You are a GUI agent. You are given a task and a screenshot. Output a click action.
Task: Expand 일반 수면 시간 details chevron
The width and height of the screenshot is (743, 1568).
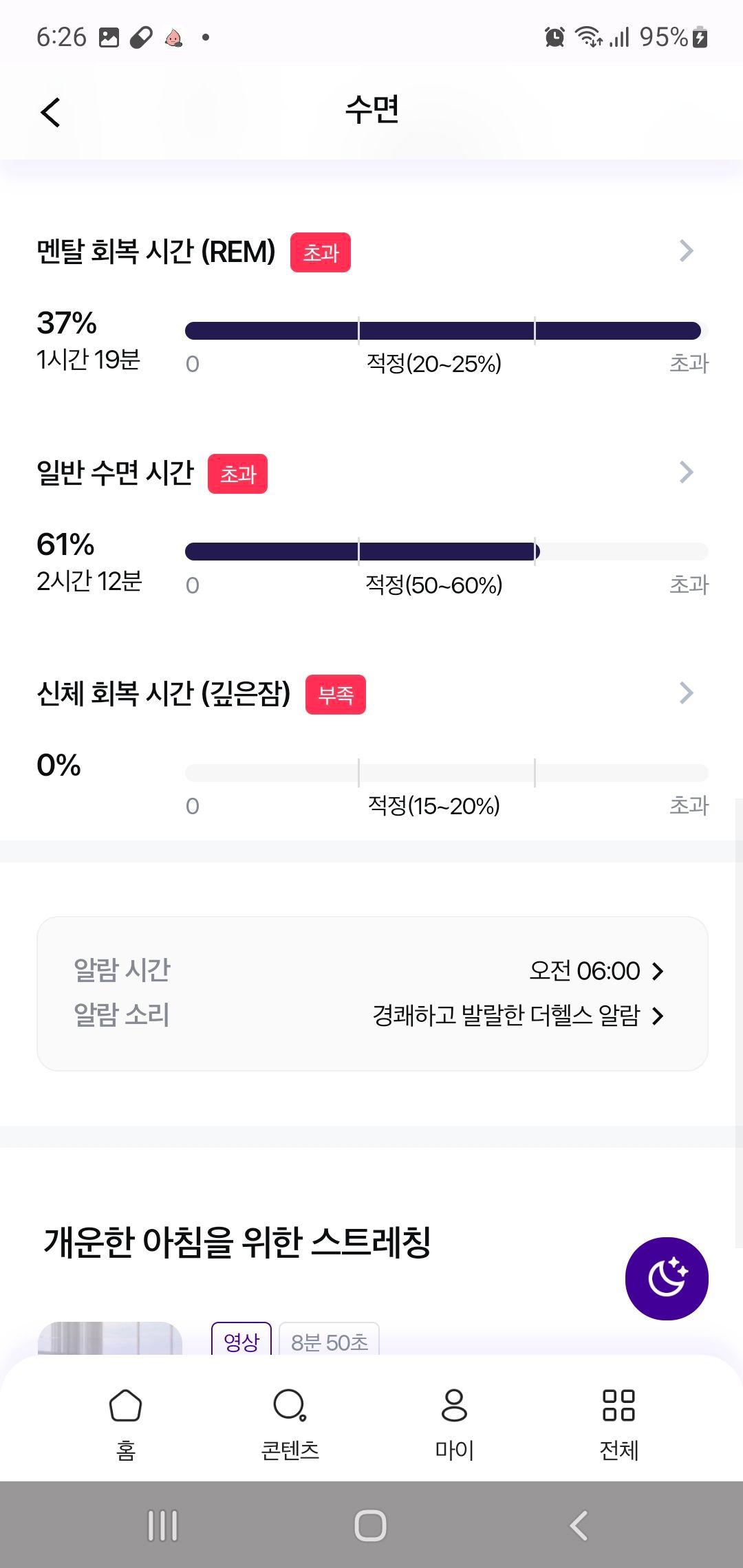[x=686, y=472]
